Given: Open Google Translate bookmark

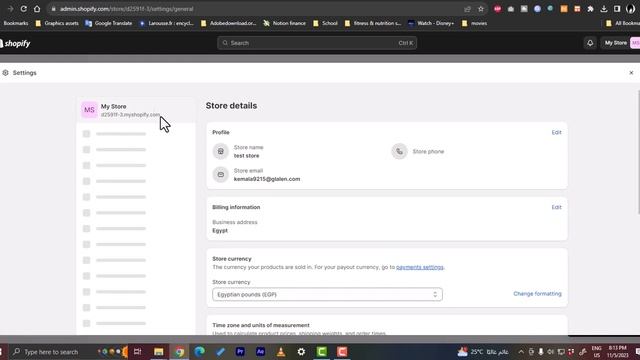Looking at the screenshot, I should (109, 23).
